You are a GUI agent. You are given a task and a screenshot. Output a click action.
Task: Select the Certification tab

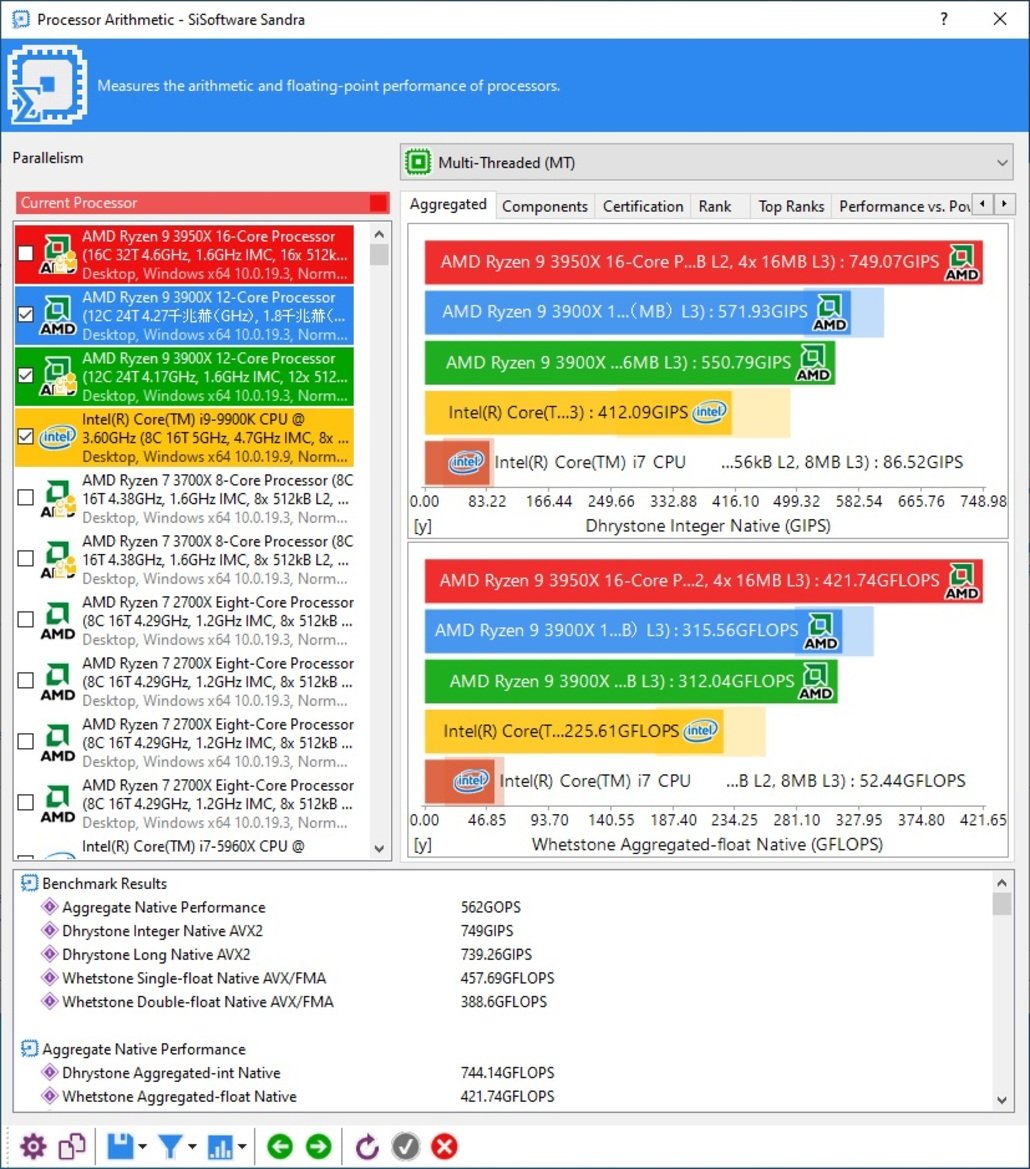(642, 207)
